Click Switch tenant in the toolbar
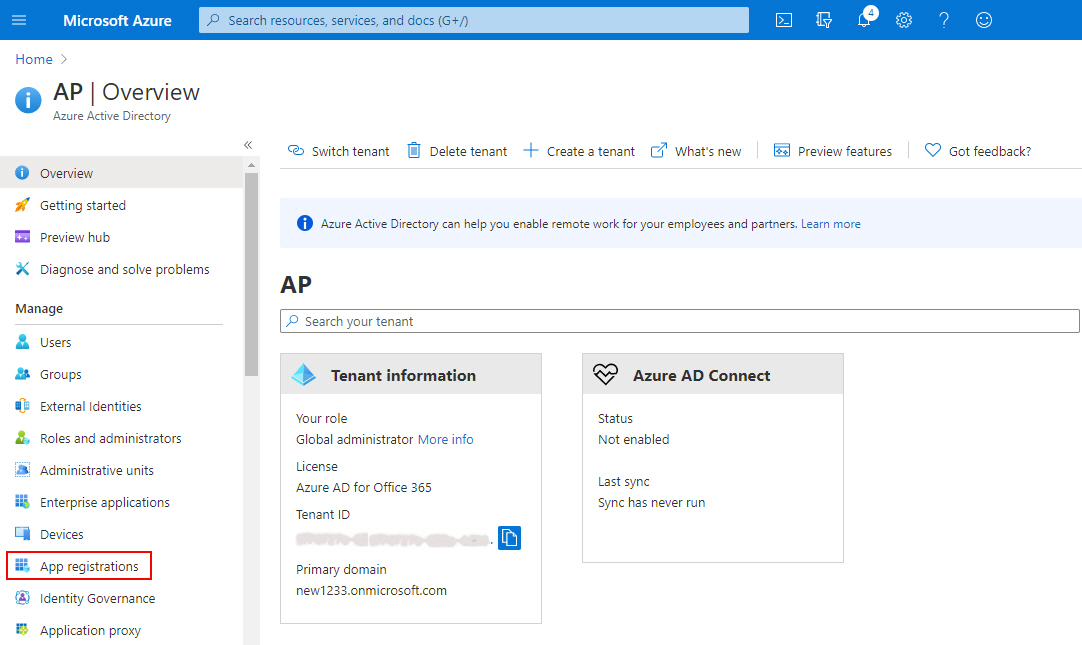Viewport: 1082px width, 645px height. point(338,151)
